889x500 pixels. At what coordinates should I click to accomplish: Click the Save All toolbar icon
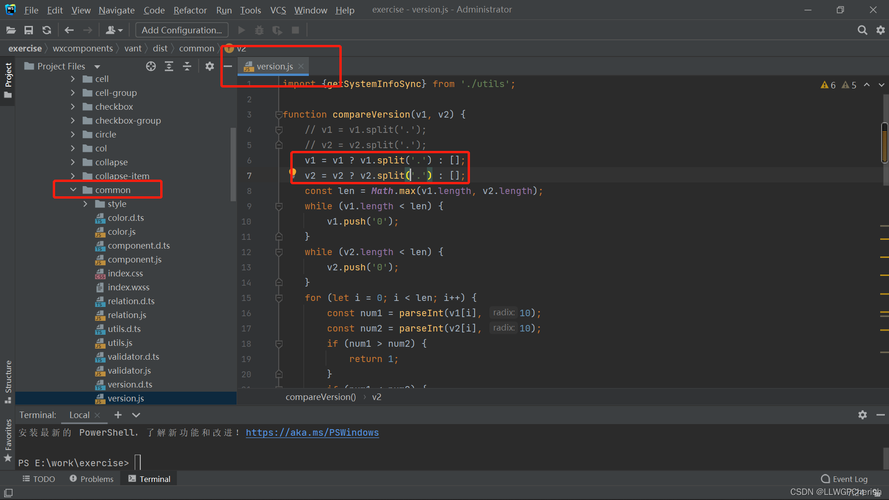coord(28,30)
